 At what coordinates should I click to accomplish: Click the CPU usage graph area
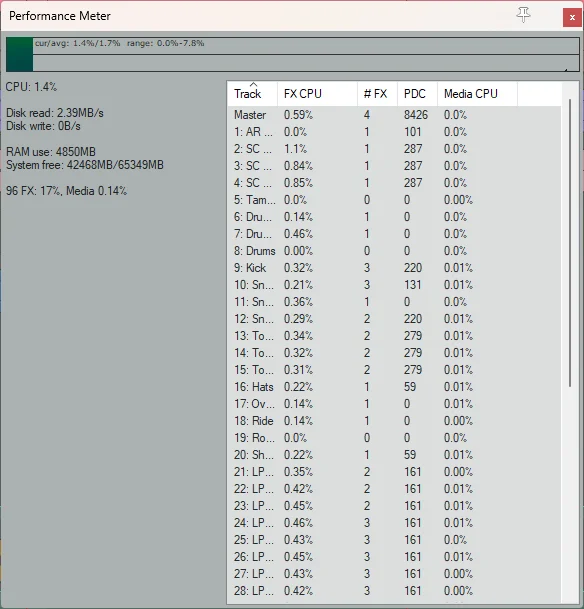coord(292,54)
